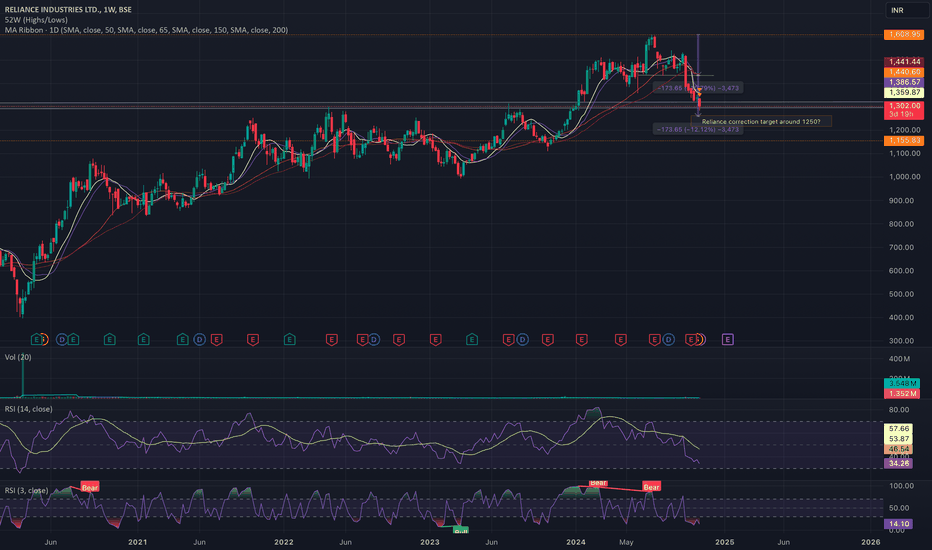
Task: Click the MA Ribbon indicator legend
Action: 146,30
